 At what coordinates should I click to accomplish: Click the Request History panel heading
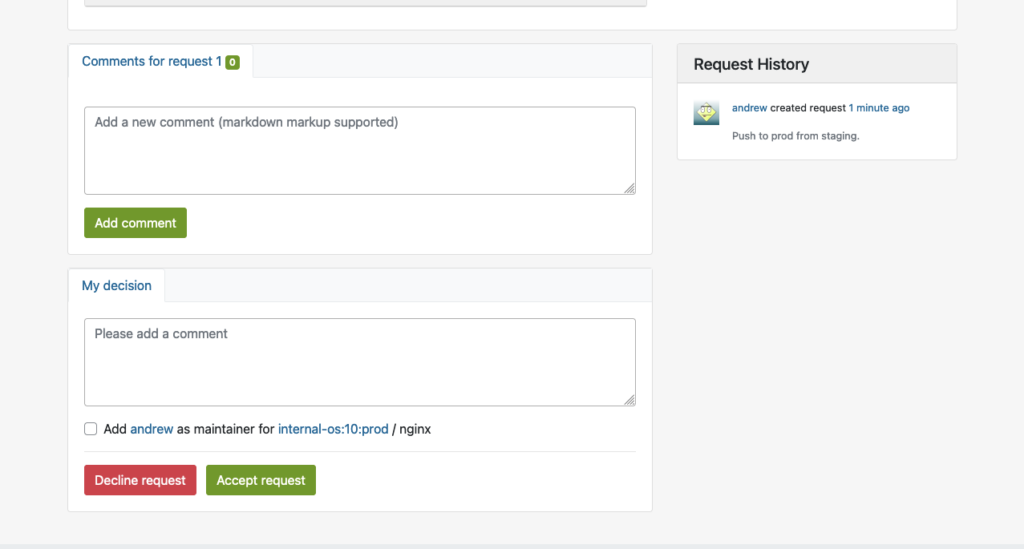pyautogui.click(x=751, y=64)
